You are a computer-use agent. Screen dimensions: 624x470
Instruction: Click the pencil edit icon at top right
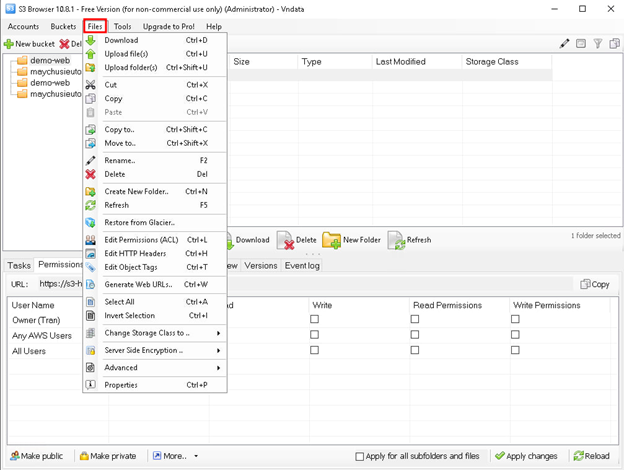564,44
